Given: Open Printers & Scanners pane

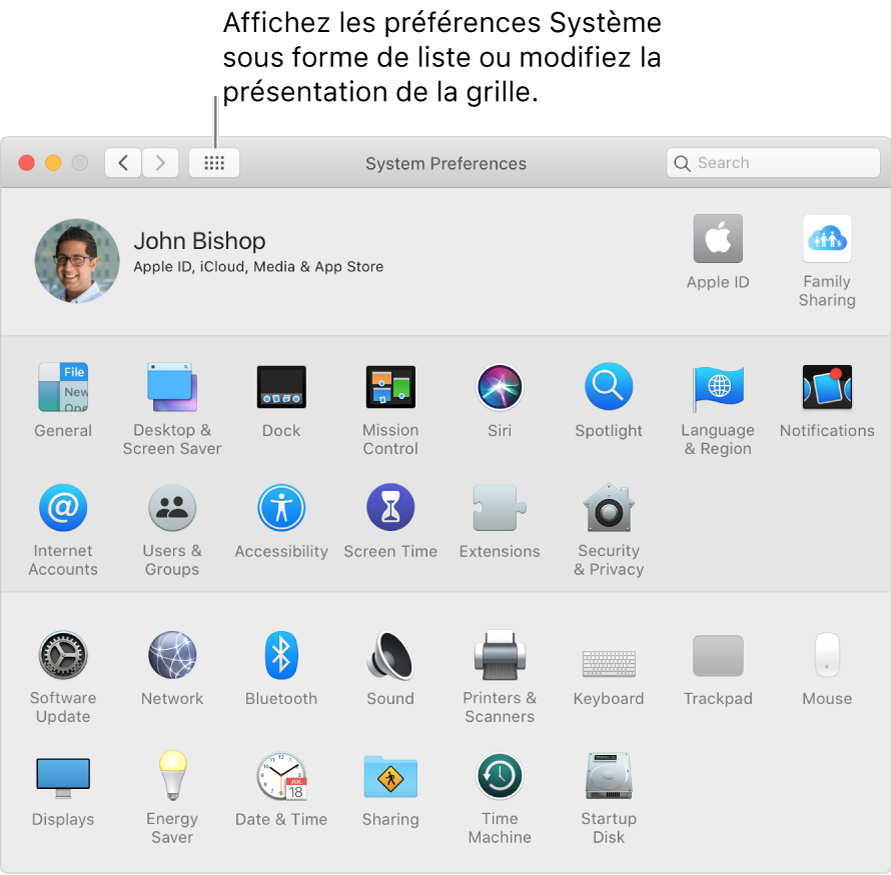Looking at the screenshot, I should point(499,655).
